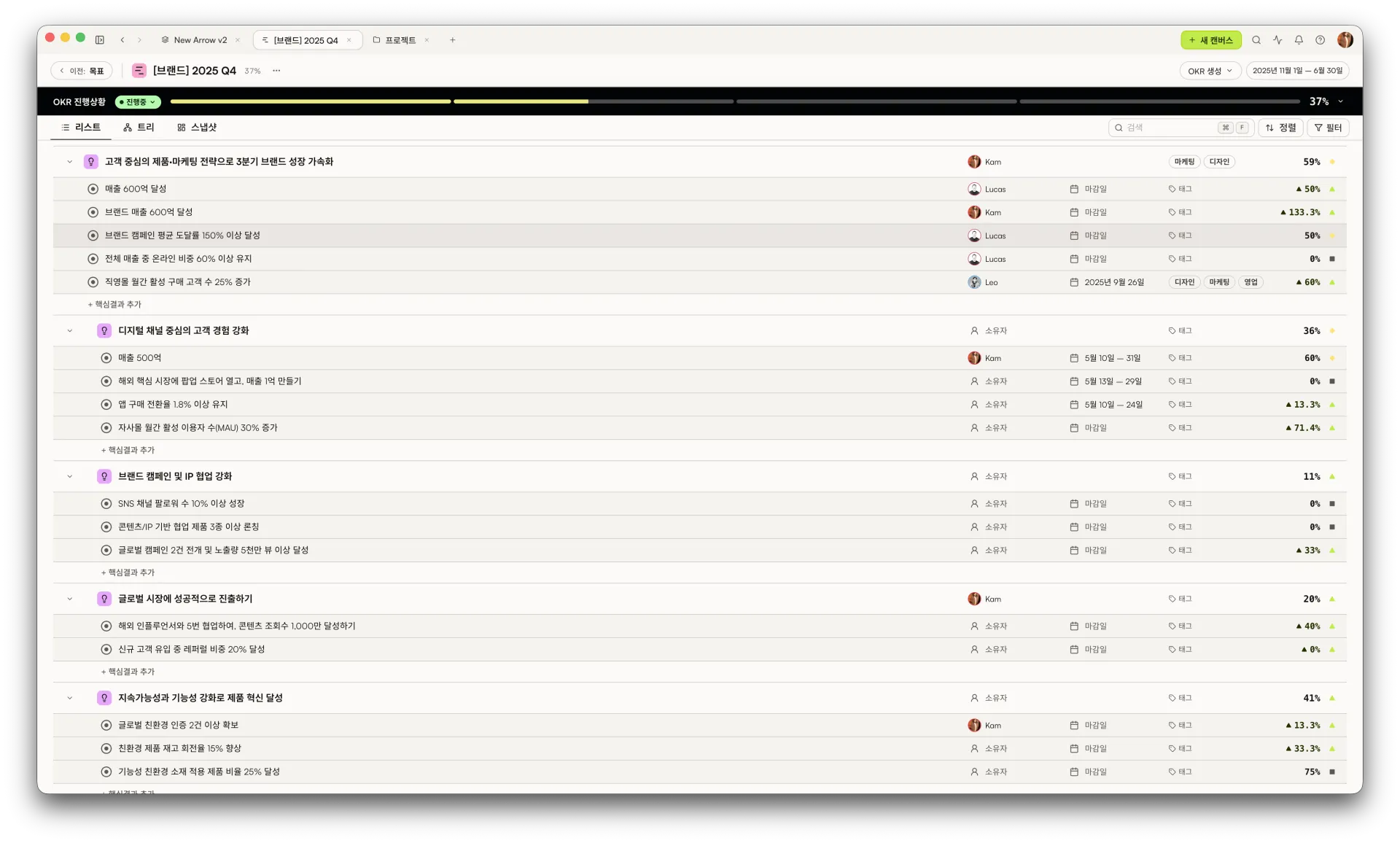Collapse 디지털 채널 중심의 고객 경험 강화 objective
Image resolution: width=1400 pixels, height=843 pixels.
[x=70, y=330]
